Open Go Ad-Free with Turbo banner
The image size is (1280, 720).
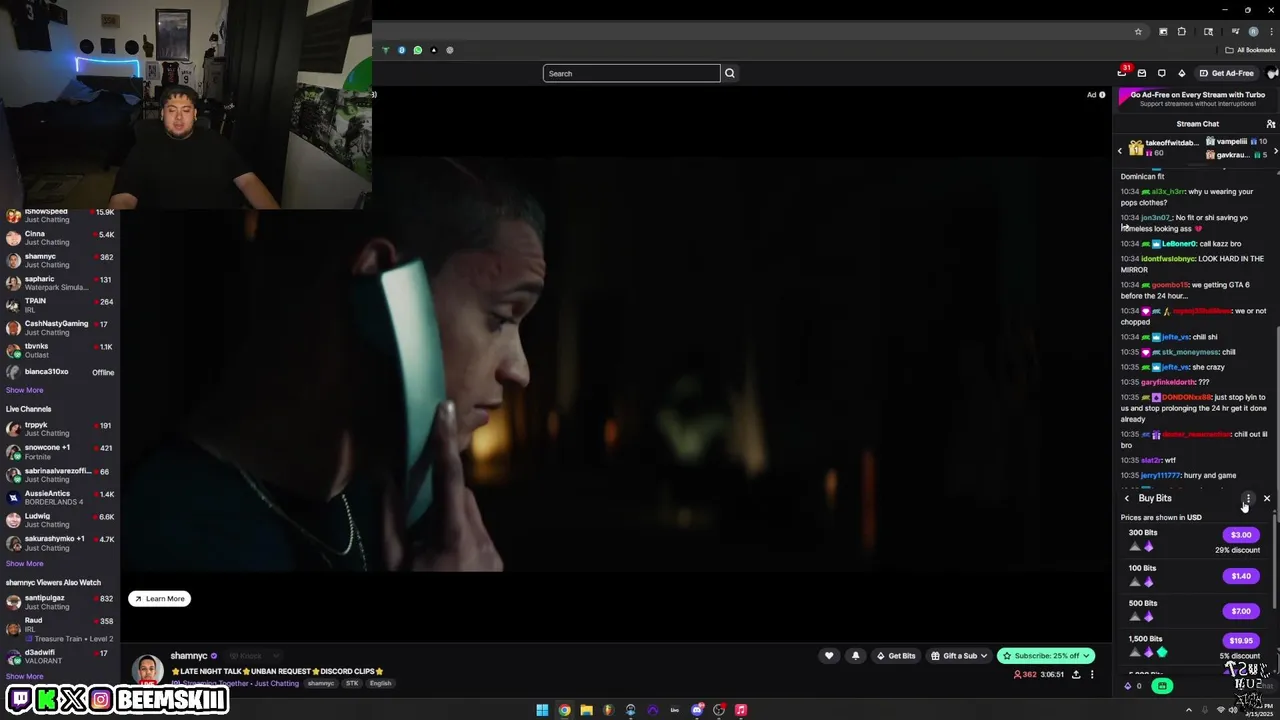point(1196,98)
